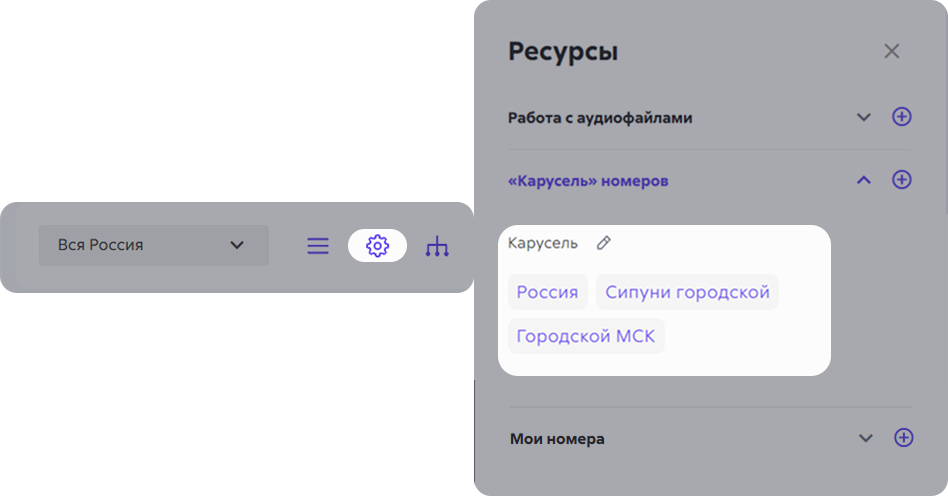Click the Работа с аудиофайлами heading
Image resolution: width=948 pixels, height=496 pixels.
(600, 118)
